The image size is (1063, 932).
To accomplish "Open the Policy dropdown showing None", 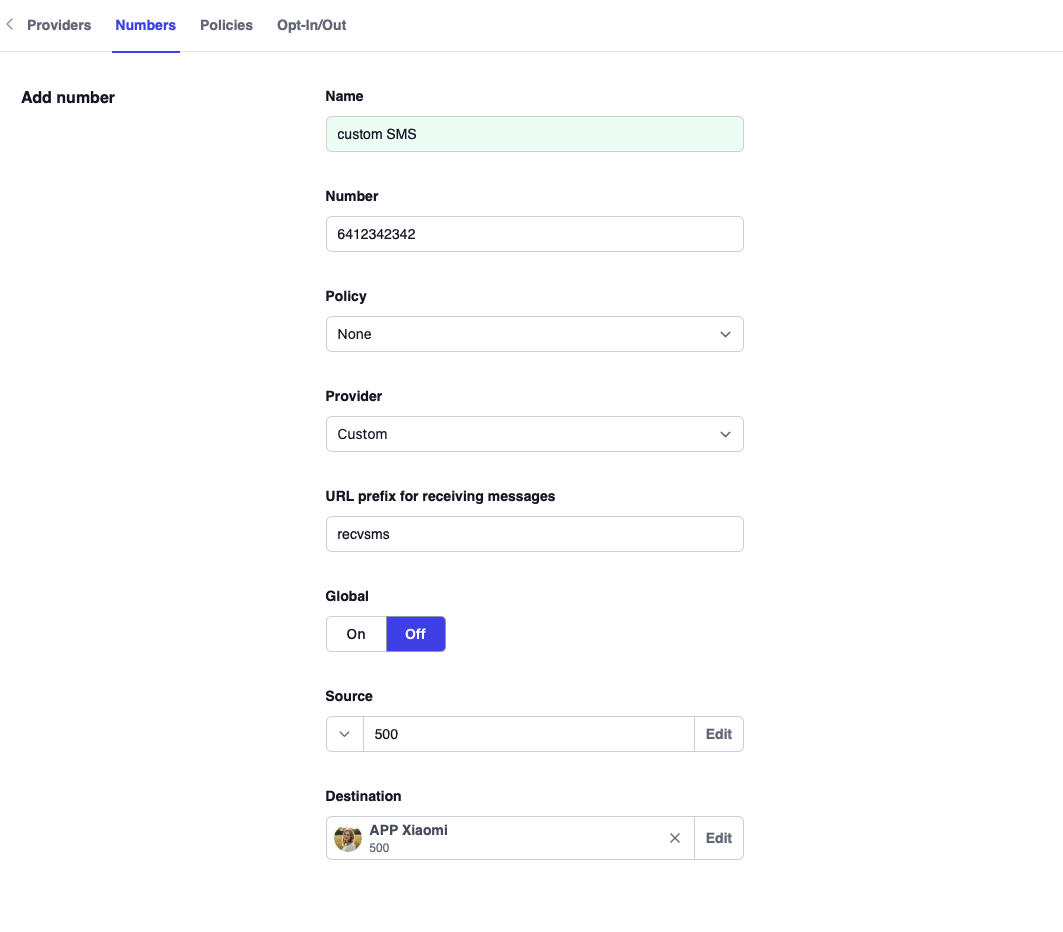I will coord(520,334).
